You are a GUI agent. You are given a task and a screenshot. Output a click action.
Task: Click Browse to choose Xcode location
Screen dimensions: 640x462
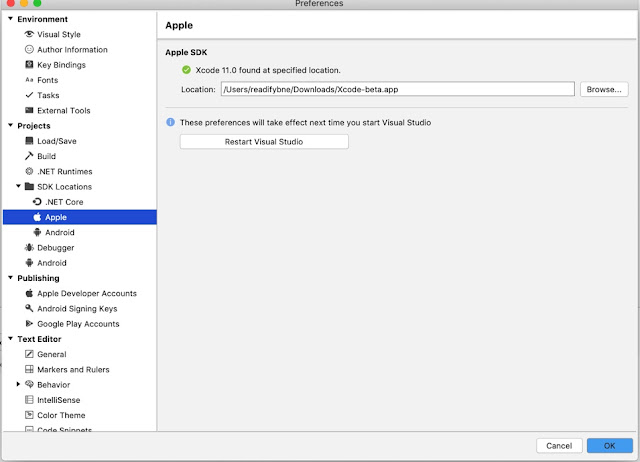tap(604, 89)
